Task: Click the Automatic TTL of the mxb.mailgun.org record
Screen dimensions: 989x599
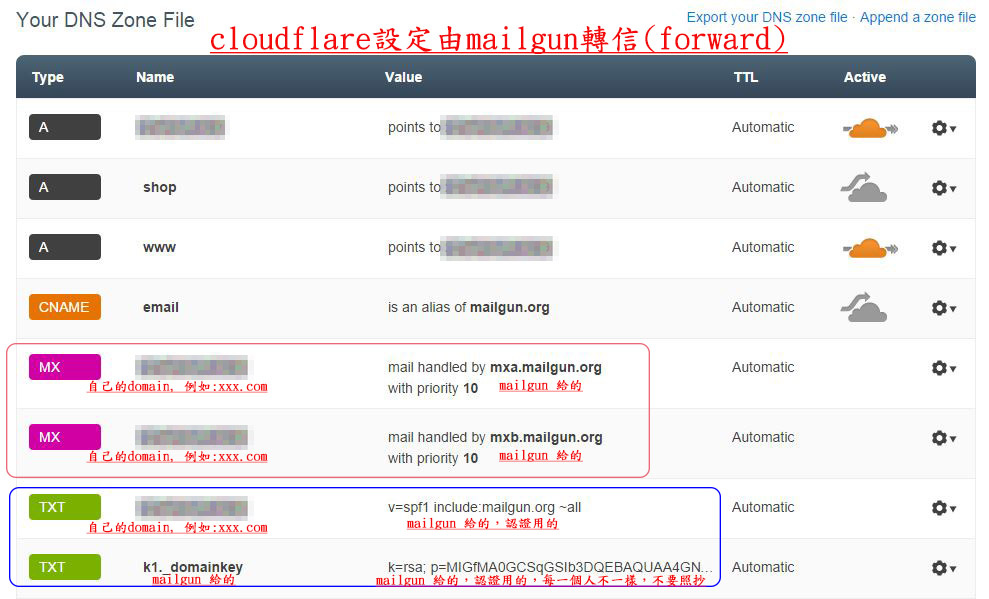Action: (763, 437)
